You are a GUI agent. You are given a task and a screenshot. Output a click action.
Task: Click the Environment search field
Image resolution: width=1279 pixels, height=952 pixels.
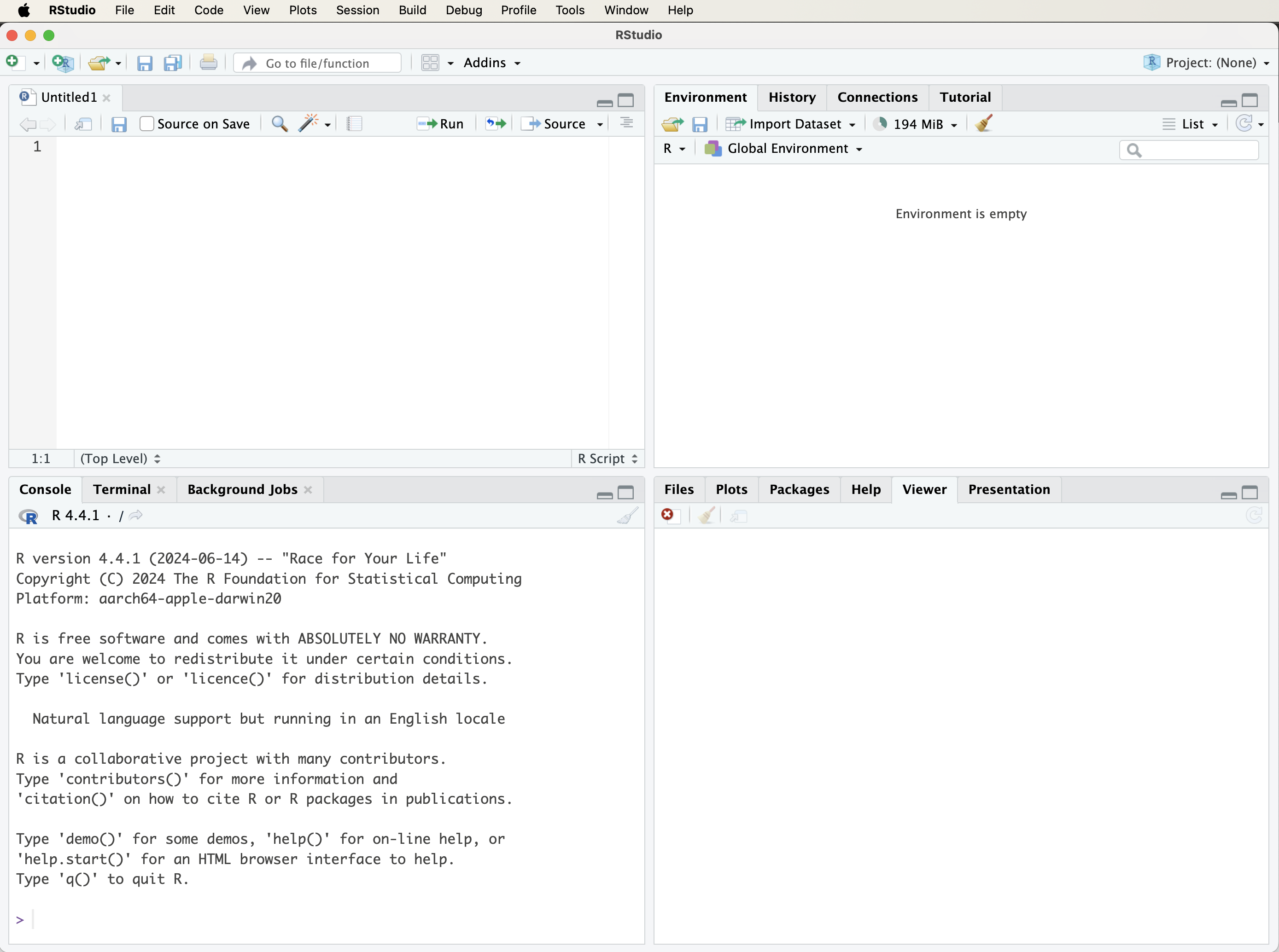pyautogui.click(x=1189, y=150)
